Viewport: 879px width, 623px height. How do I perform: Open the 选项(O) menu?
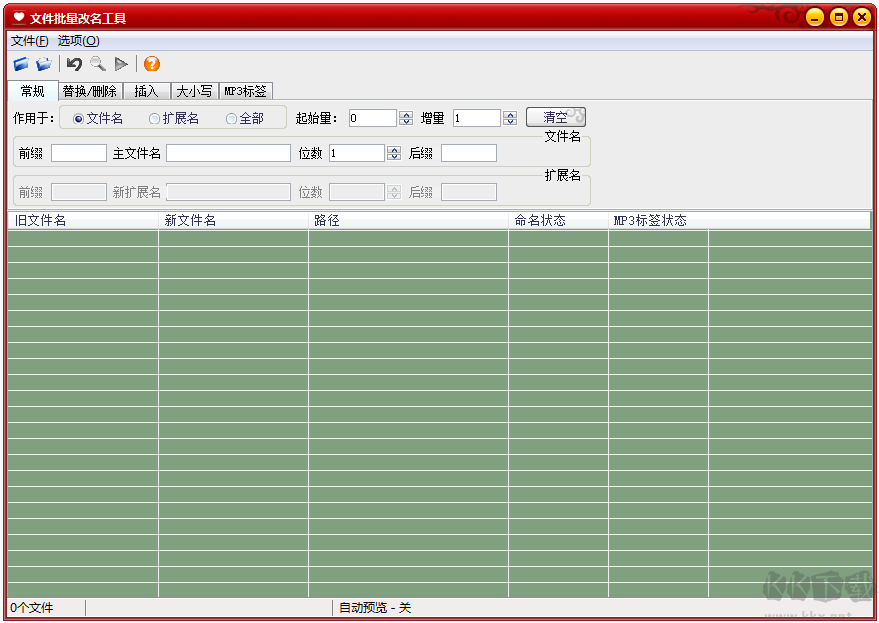[x=78, y=41]
